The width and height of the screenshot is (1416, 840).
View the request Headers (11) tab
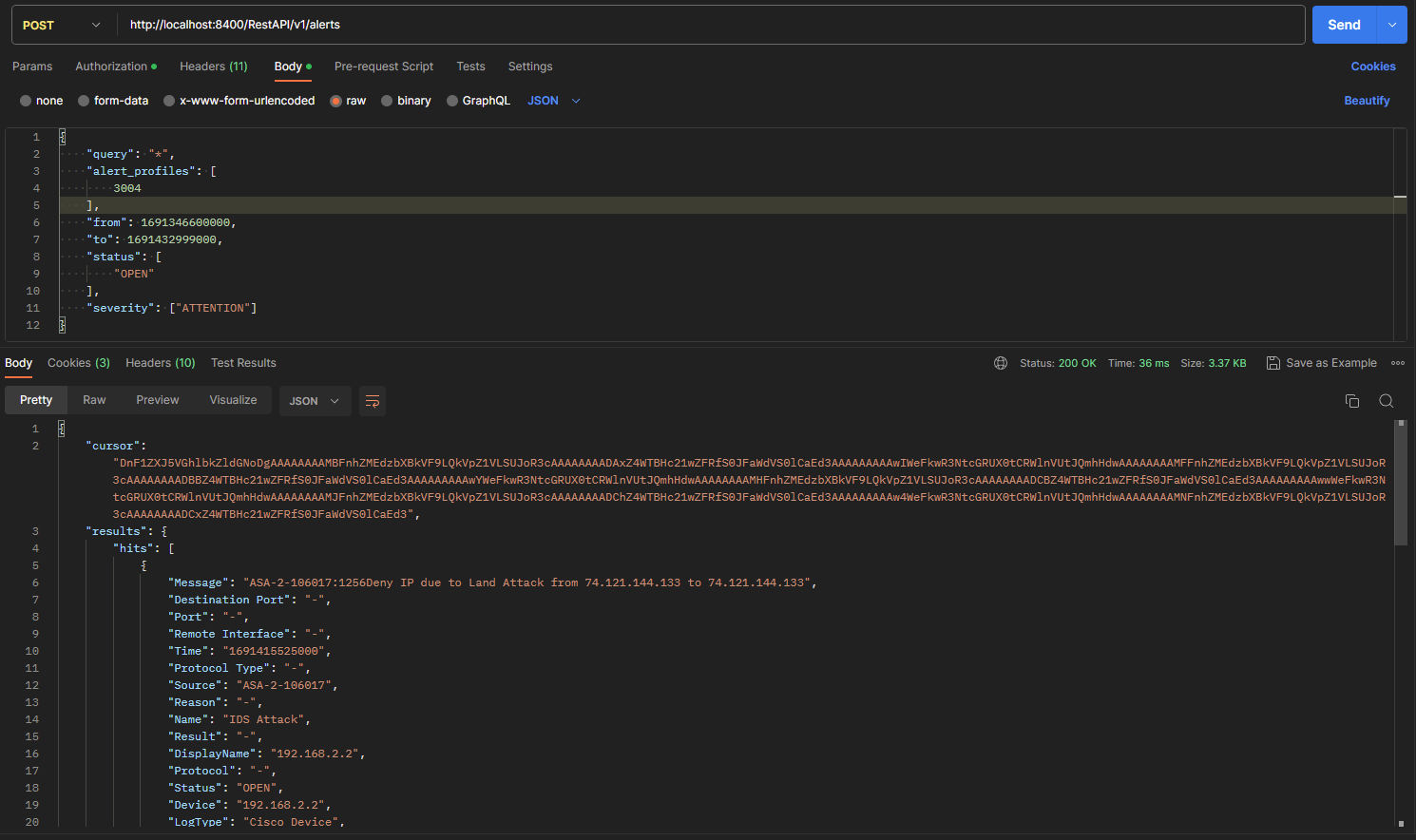(x=213, y=67)
